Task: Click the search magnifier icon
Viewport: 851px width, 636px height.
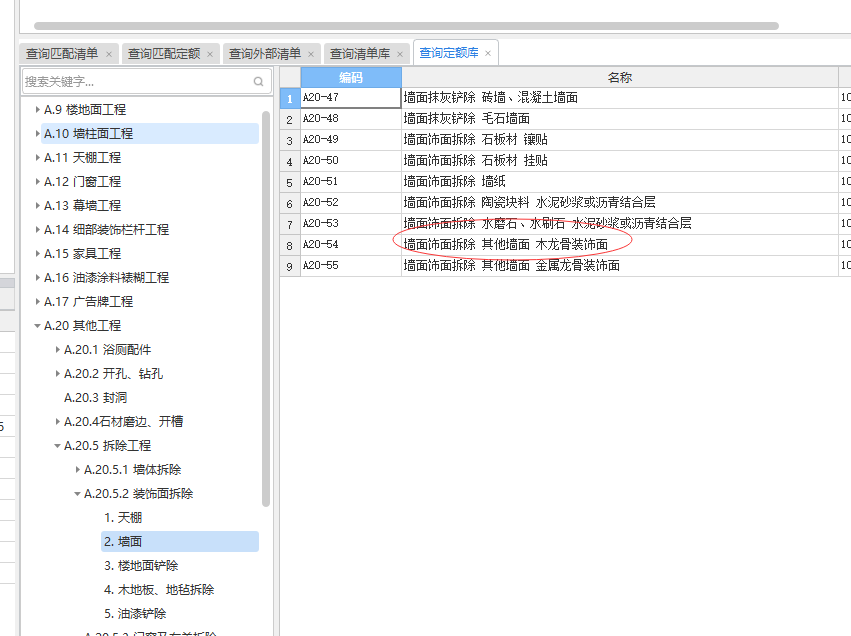Action: tap(258, 81)
